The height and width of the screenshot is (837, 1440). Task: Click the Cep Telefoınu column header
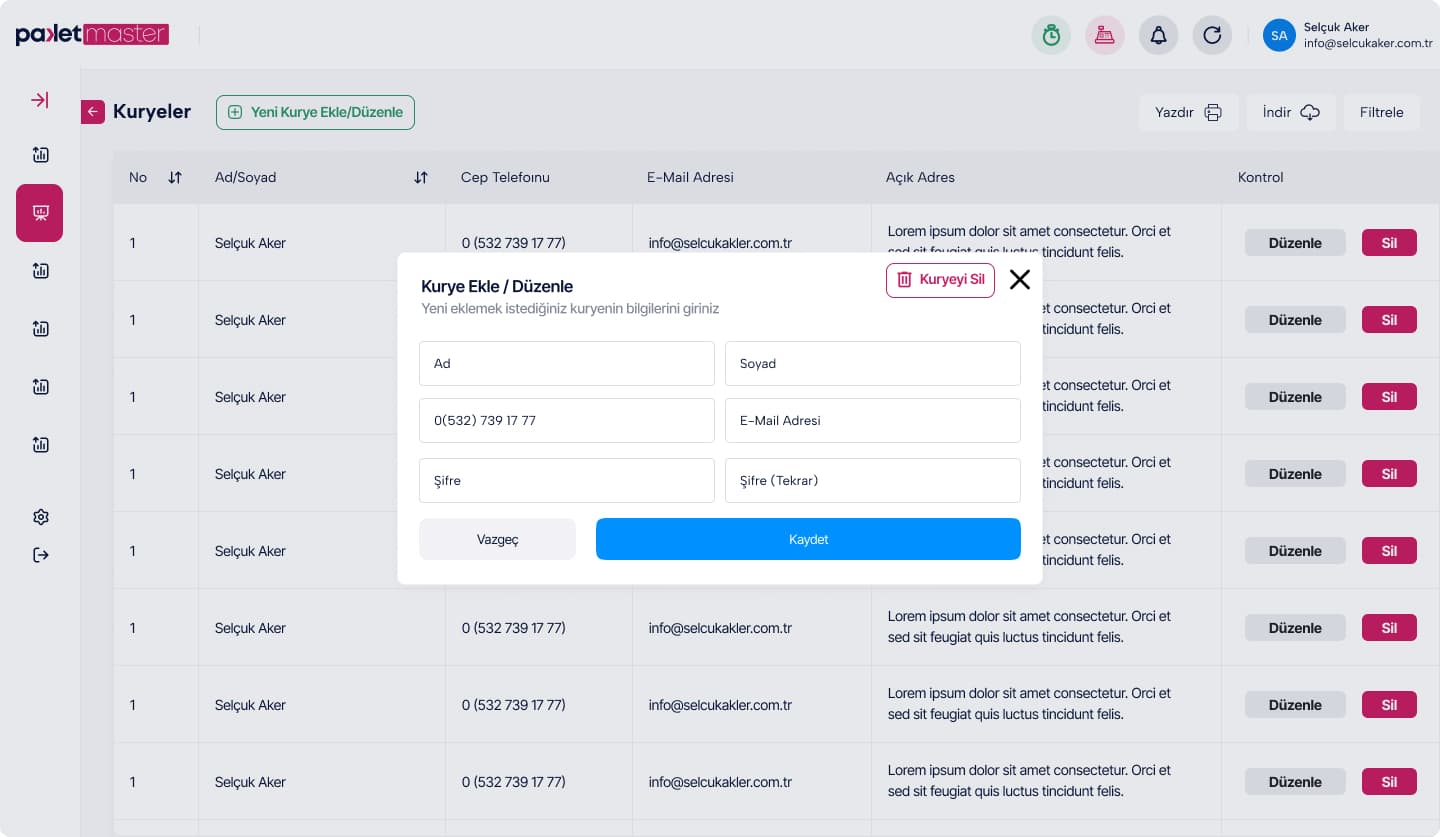pyautogui.click(x=505, y=177)
